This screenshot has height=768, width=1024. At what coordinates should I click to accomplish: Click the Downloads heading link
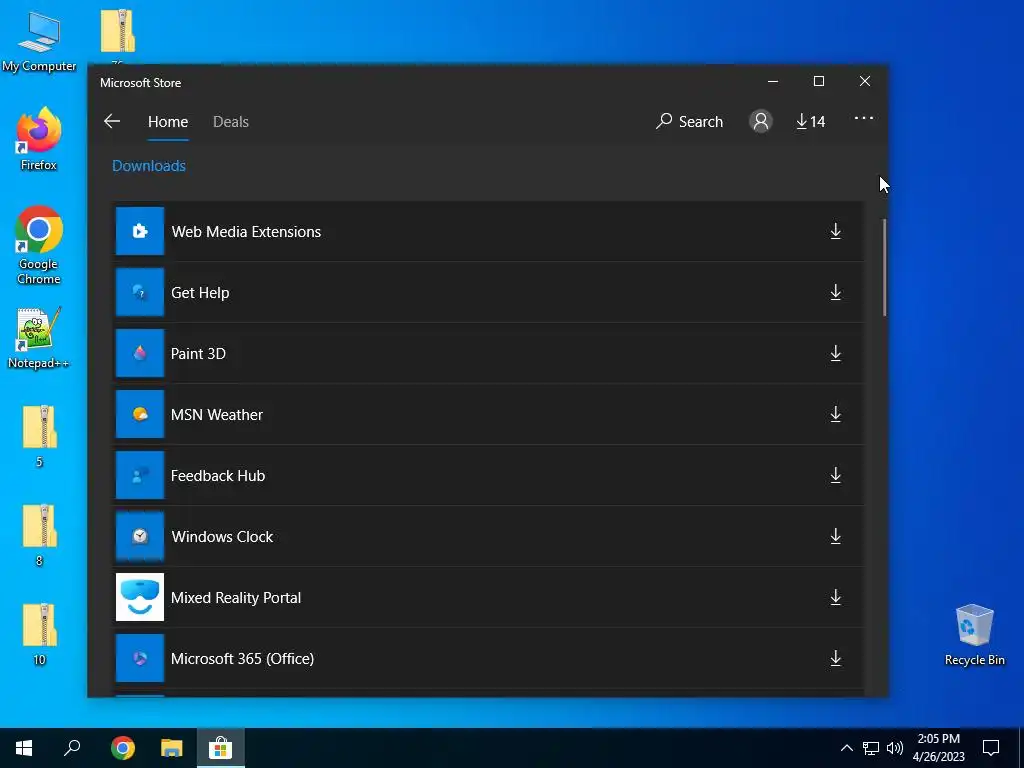click(x=149, y=166)
